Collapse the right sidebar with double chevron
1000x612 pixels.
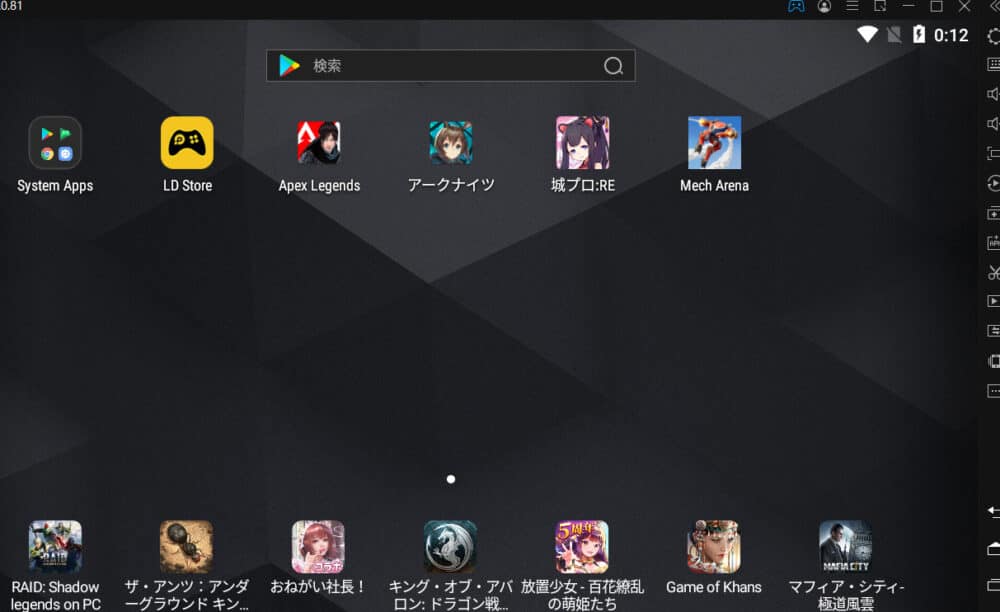click(993, 6)
